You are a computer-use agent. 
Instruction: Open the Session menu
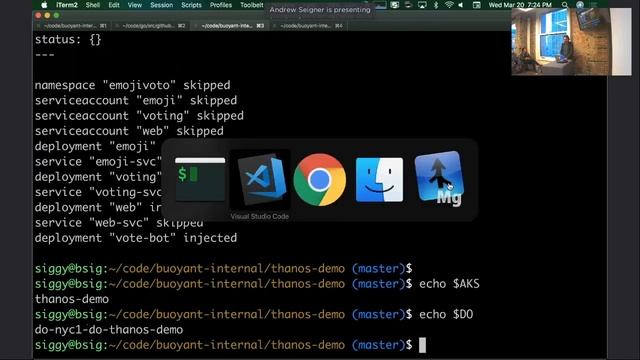pos(162,5)
